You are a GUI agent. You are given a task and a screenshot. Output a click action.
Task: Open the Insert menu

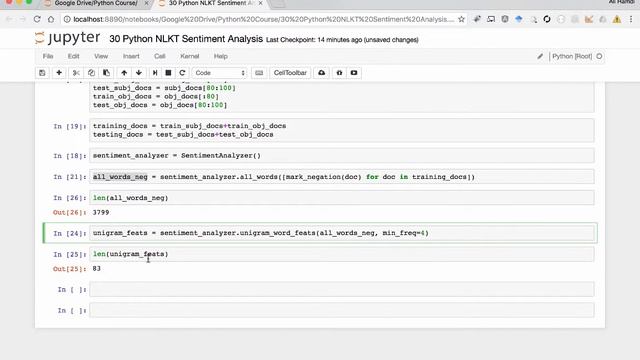[x=131, y=56]
